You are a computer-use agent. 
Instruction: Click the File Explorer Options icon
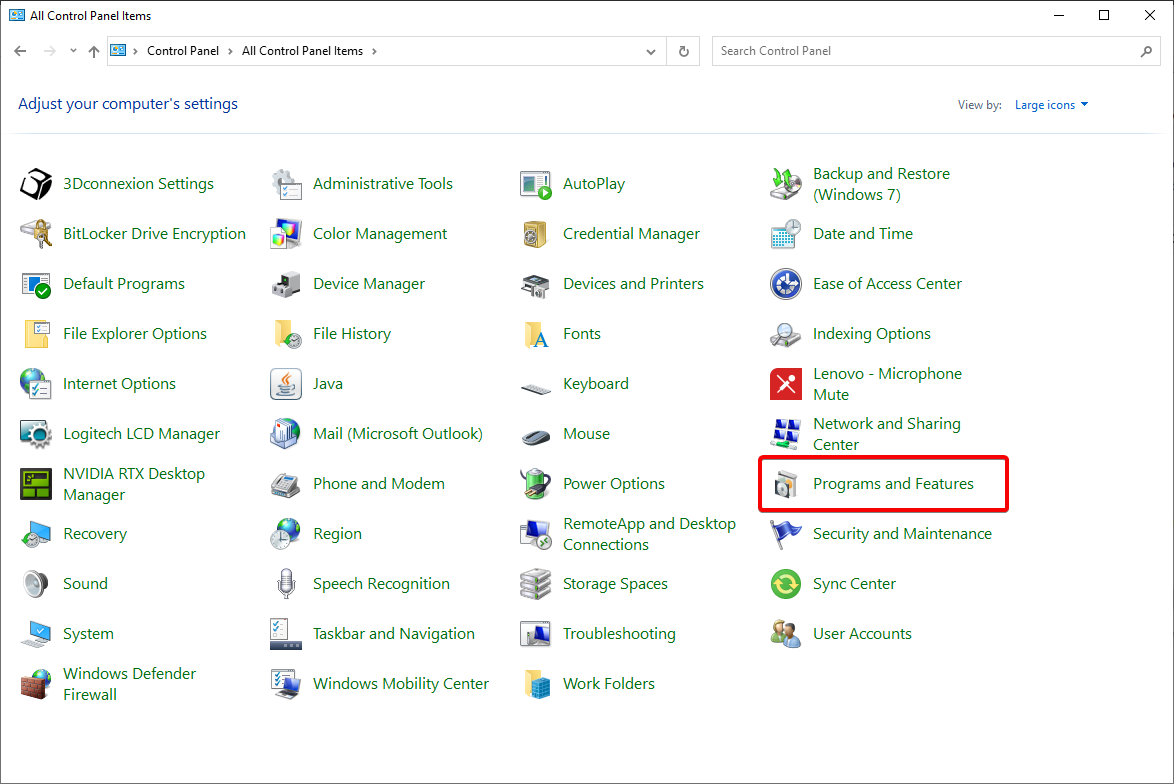[36, 334]
